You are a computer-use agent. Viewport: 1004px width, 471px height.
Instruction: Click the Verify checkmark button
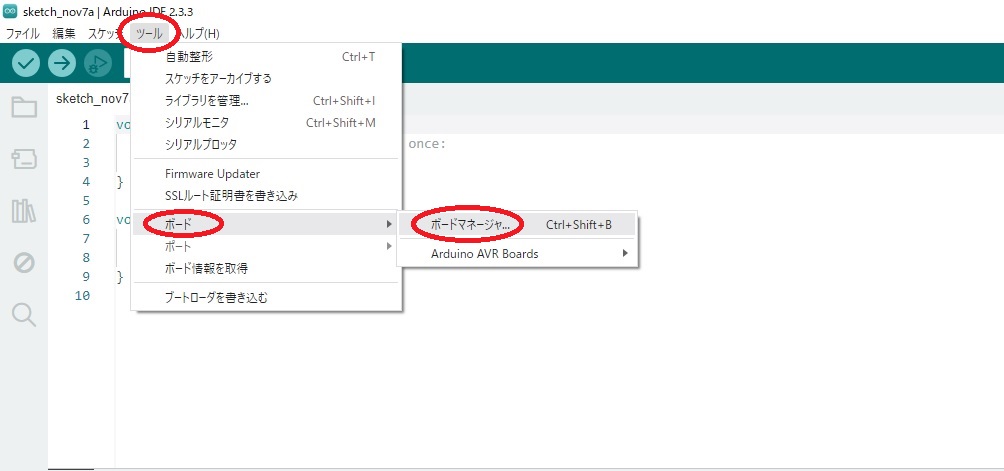click(26, 63)
